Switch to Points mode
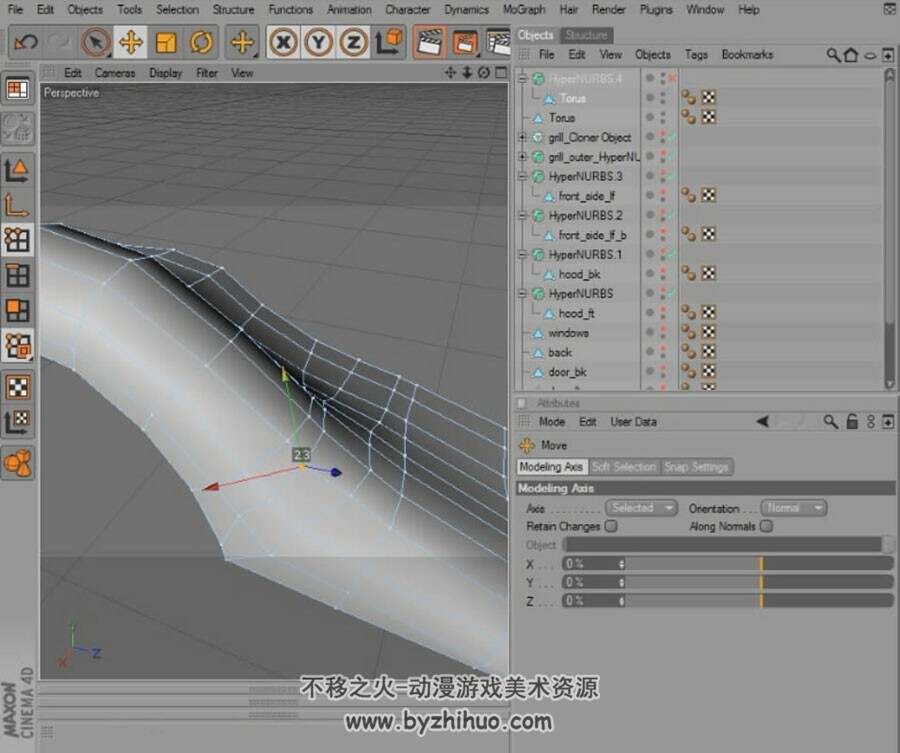900x753 pixels. coord(17,240)
